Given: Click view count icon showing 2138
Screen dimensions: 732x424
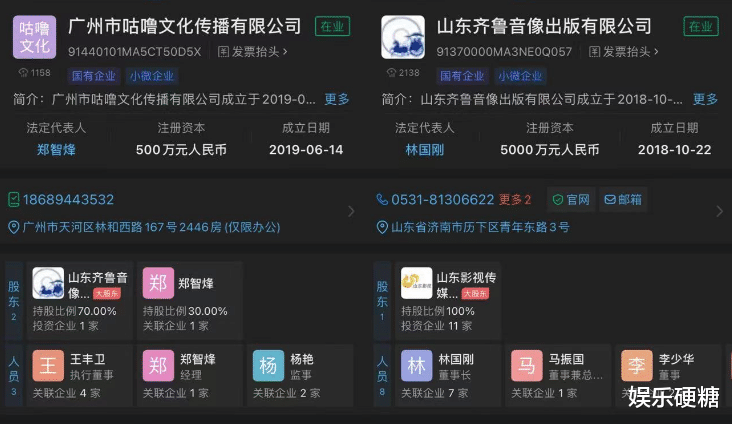Looking at the screenshot, I should 392,73.
